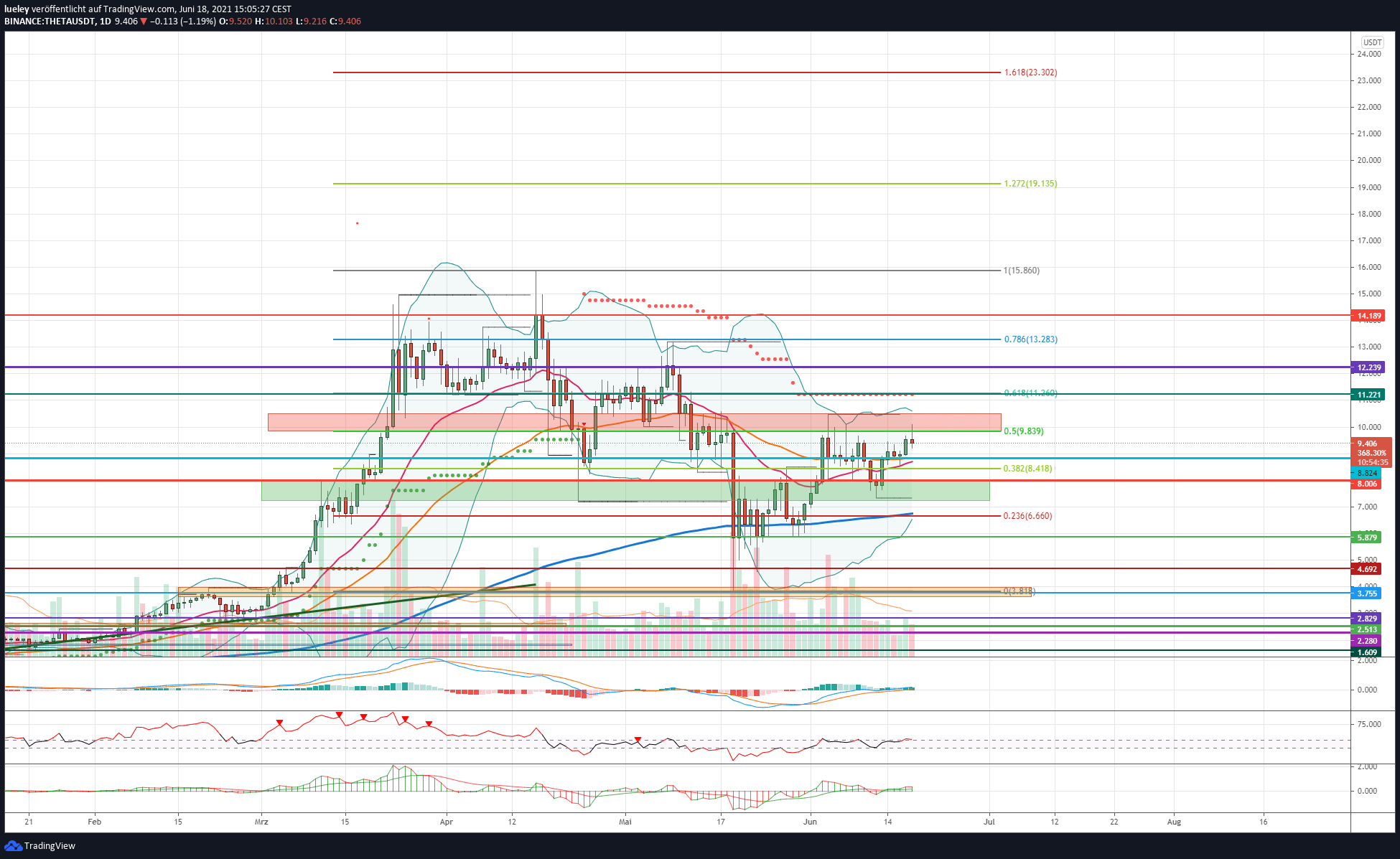Click the Feb date on the time axis
This screenshot has width=1400, height=859.
(94, 822)
